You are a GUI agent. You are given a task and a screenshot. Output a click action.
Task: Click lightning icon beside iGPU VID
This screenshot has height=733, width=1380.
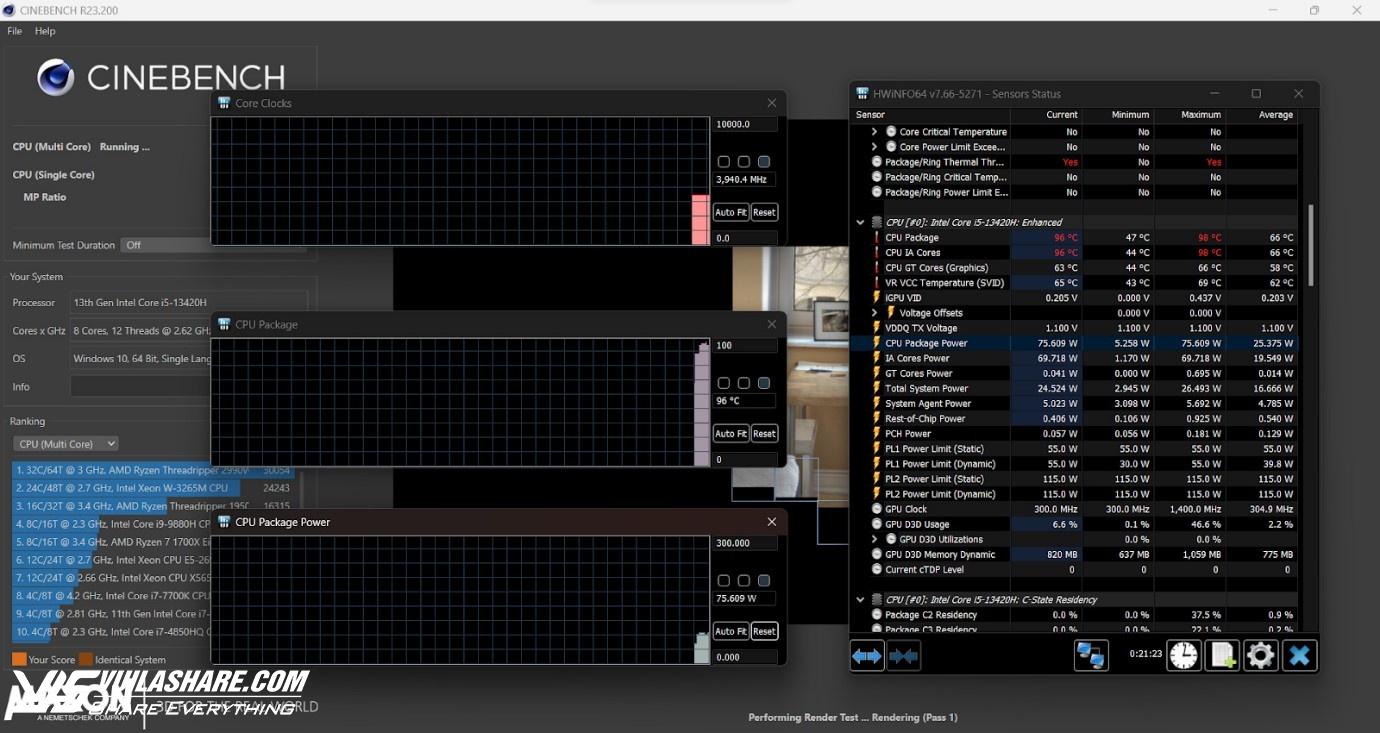877,298
